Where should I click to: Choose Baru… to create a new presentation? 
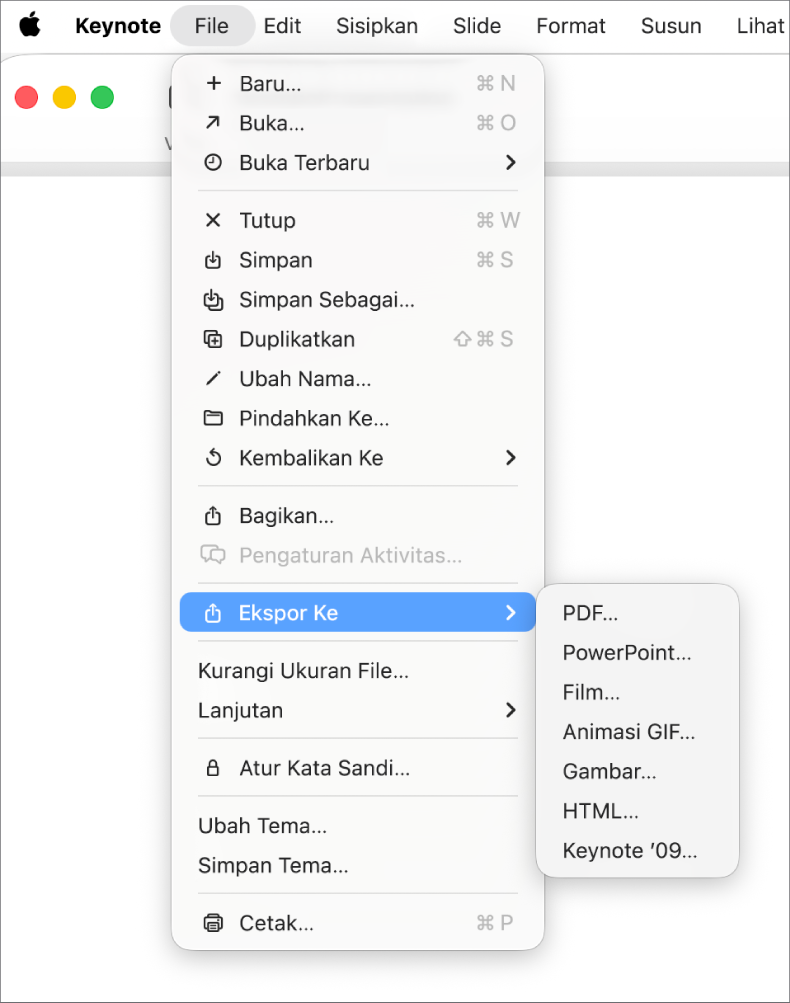358,83
